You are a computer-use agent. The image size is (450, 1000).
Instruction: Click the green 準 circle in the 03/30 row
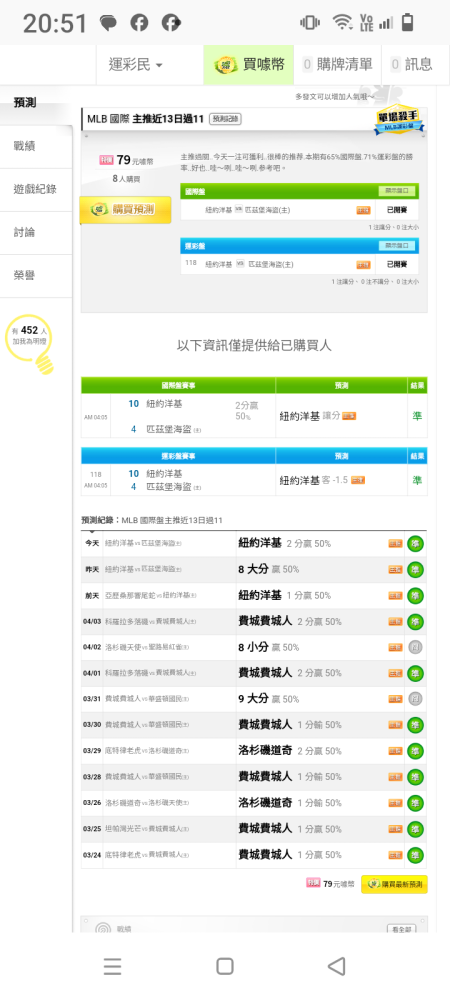pyautogui.click(x=416, y=725)
